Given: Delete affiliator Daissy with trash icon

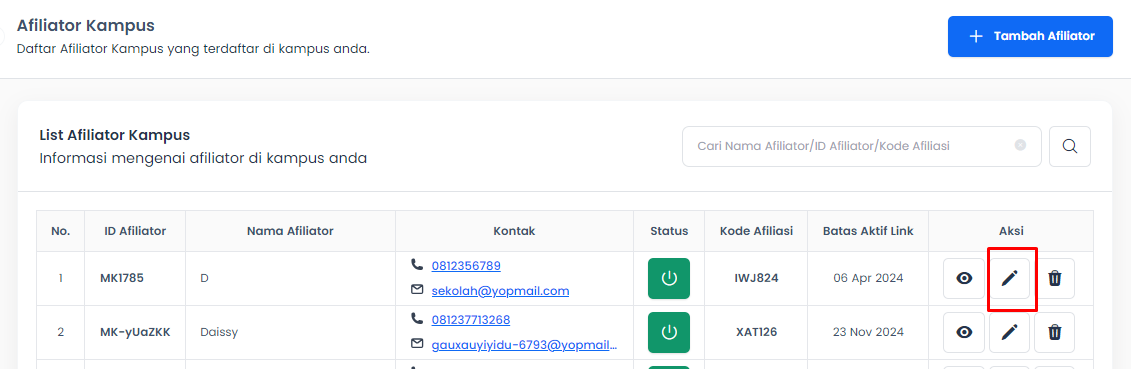Looking at the screenshot, I should [1055, 332].
